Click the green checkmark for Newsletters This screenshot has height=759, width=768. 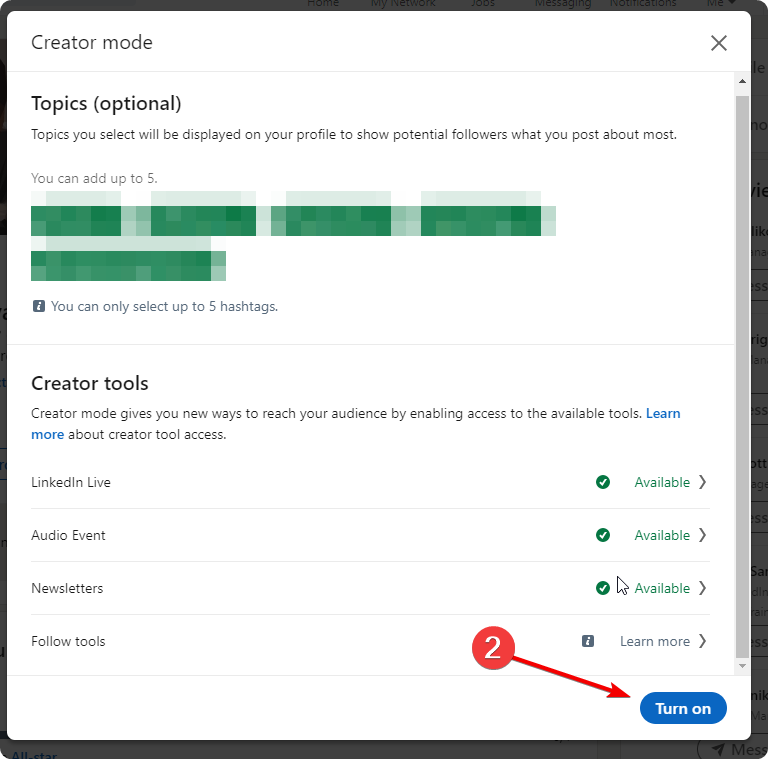[x=603, y=588]
